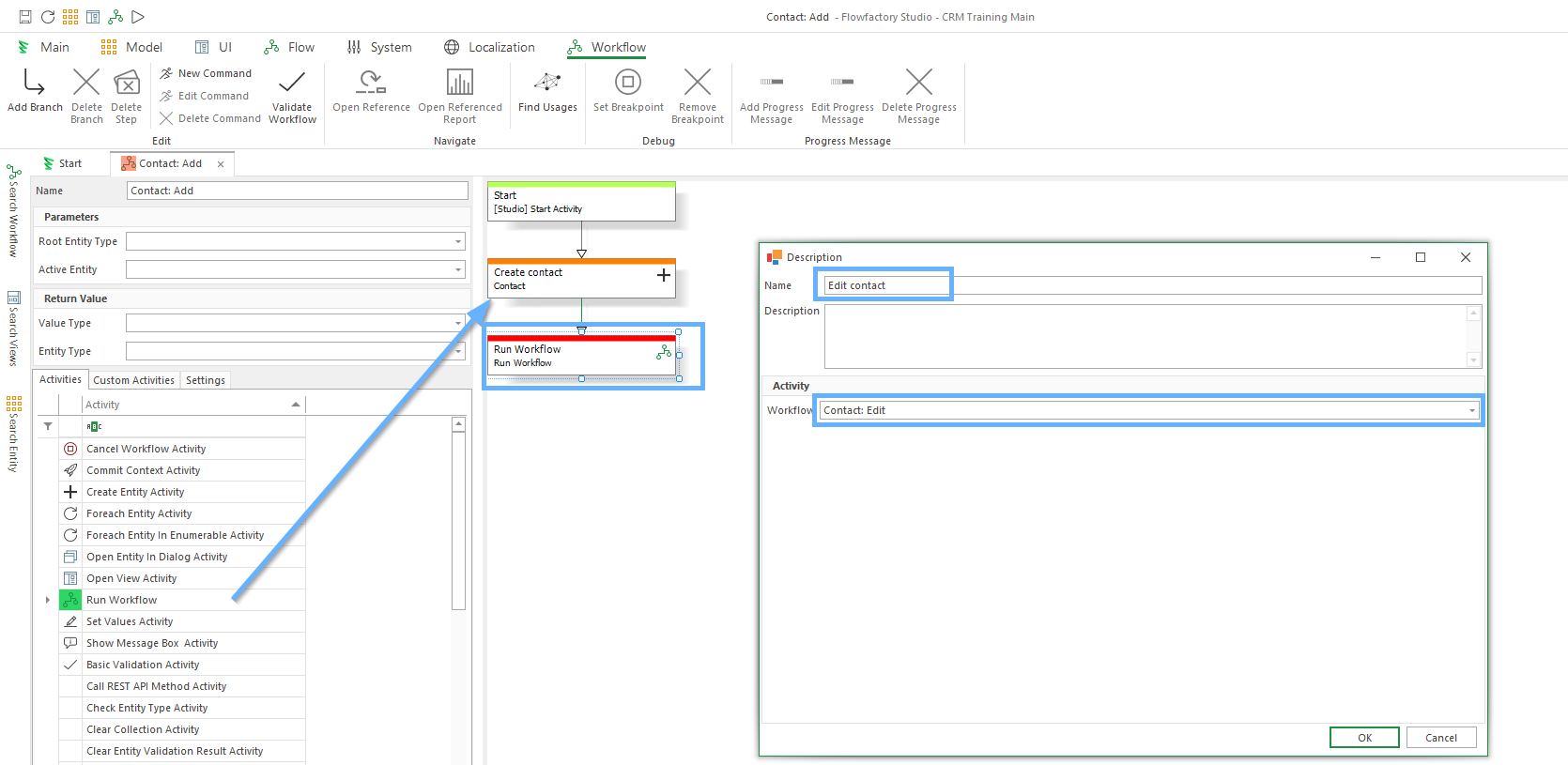
Task: Open Active Entity dropdown
Action: (458, 269)
